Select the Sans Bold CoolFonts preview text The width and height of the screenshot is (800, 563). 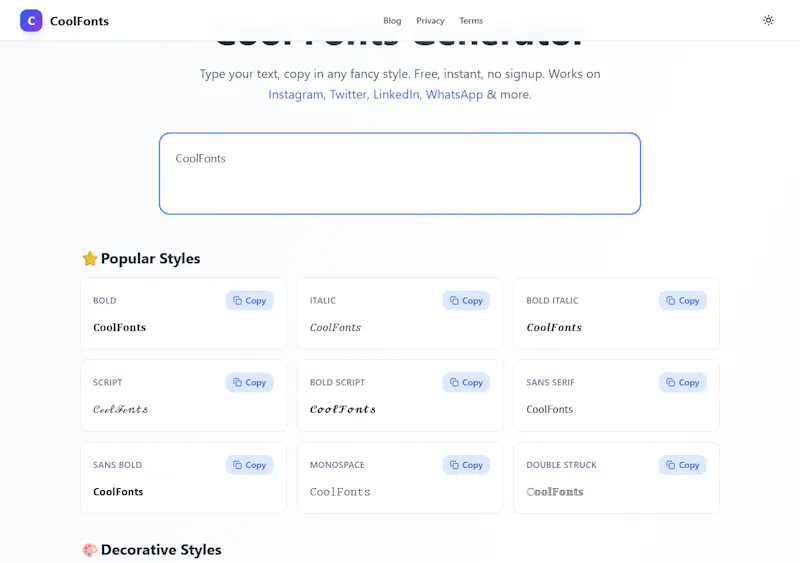pos(118,492)
